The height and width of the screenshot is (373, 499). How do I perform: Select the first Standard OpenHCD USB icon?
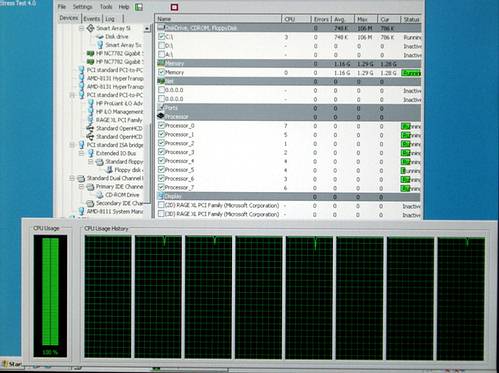pyautogui.click(x=90, y=128)
